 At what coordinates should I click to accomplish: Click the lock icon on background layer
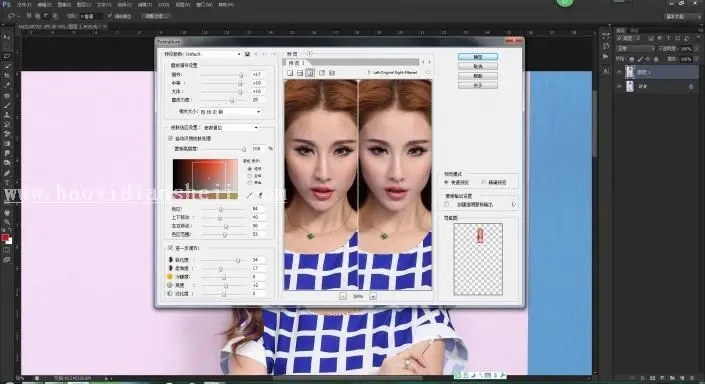click(691, 86)
